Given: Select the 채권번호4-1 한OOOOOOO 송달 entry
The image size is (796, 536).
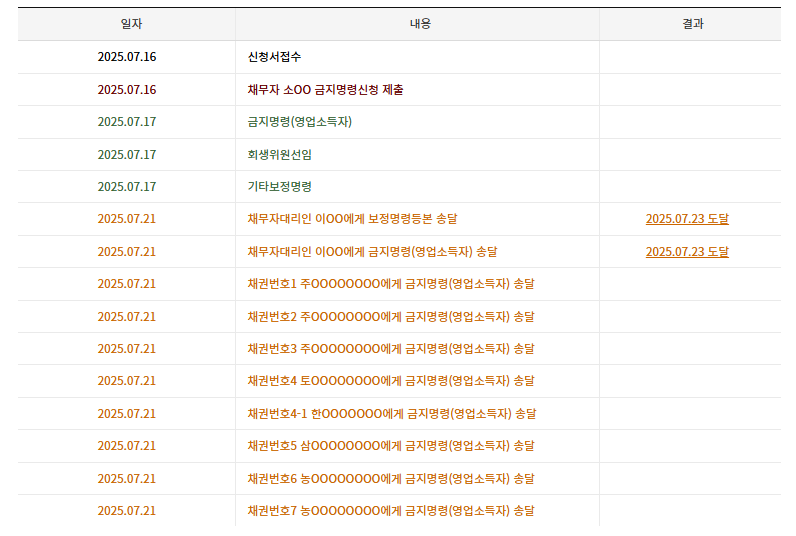Looking at the screenshot, I should [392, 414].
